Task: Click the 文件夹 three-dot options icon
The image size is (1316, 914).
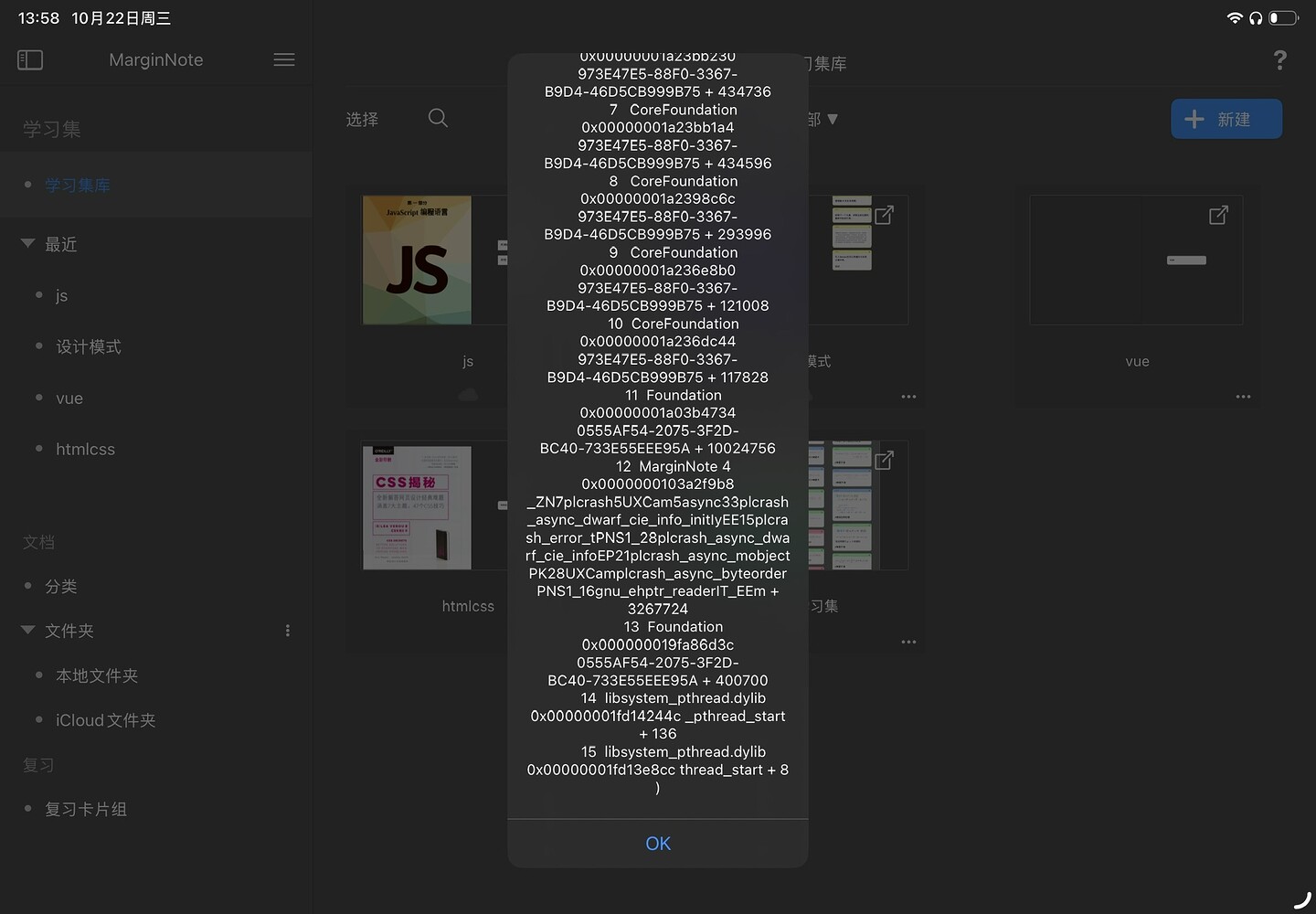Action: click(288, 631)
